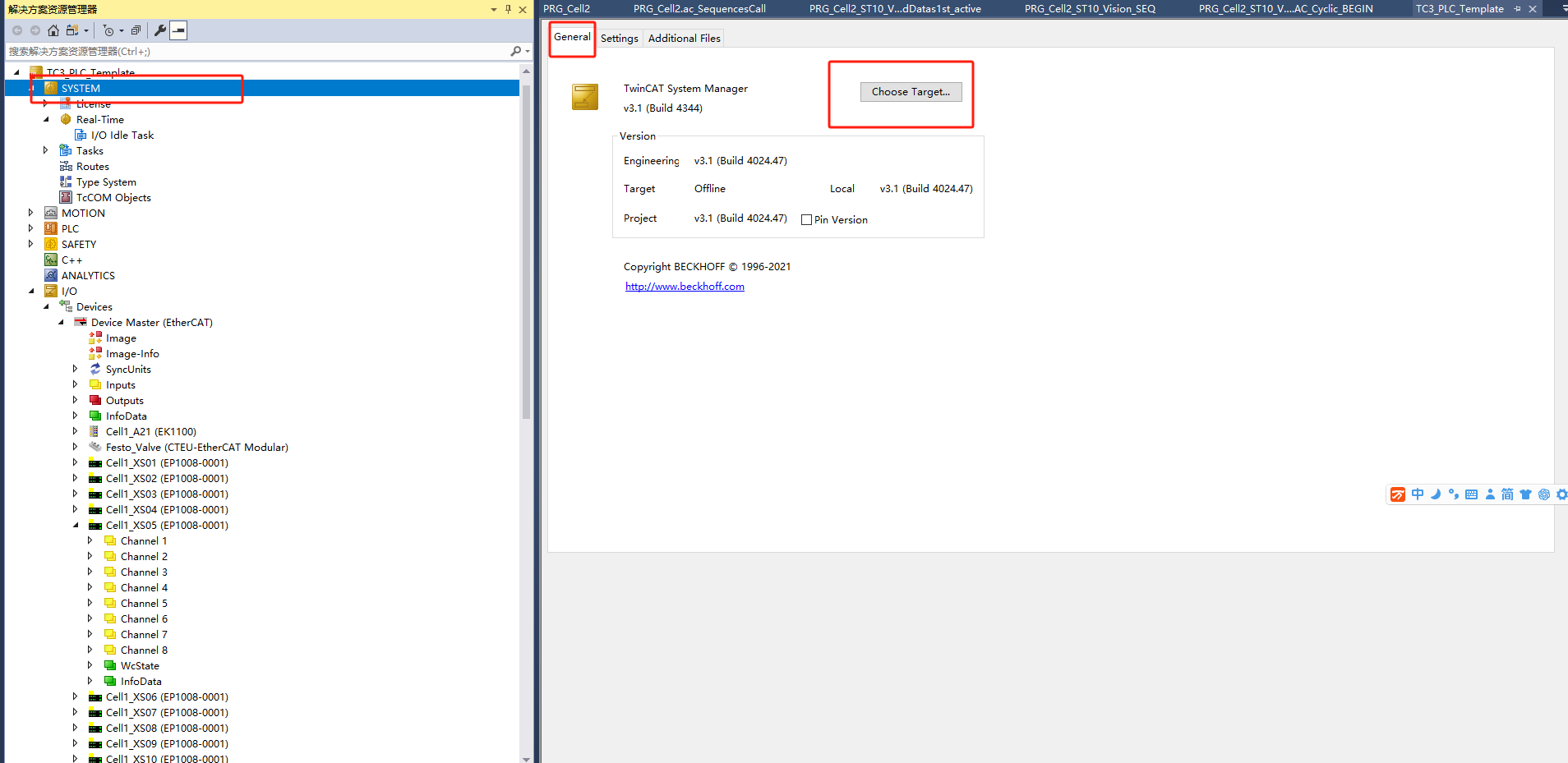This screenshot has width=1568, height=763.
Task: Click the TwinCAT System Manager logo icon
Action: click(585, 97)
